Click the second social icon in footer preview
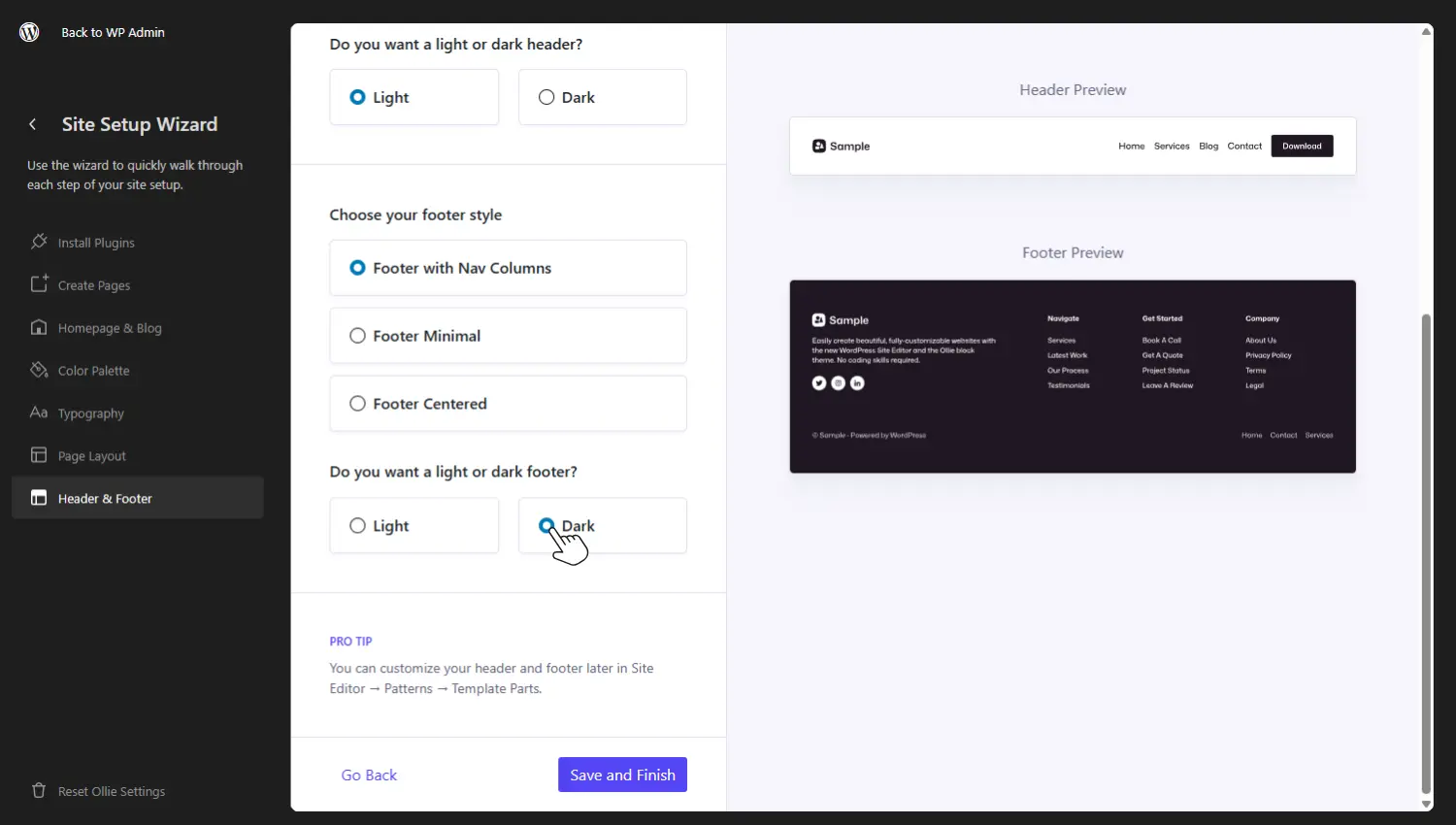1456x825 pixels. [x=838, y=383]
